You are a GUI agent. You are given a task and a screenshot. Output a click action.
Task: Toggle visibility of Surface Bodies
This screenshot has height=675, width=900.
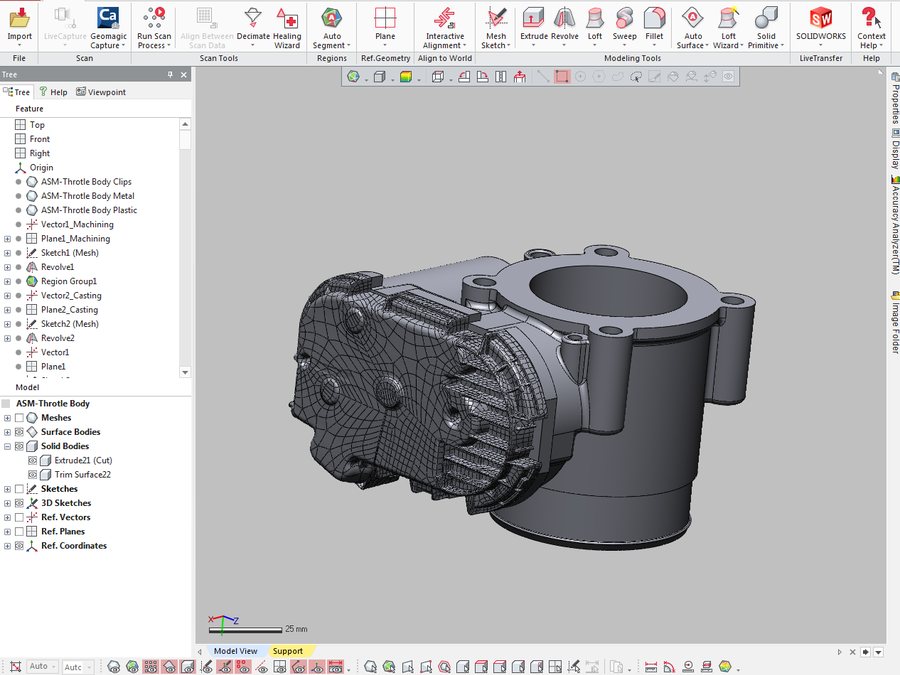pos(19,432)
